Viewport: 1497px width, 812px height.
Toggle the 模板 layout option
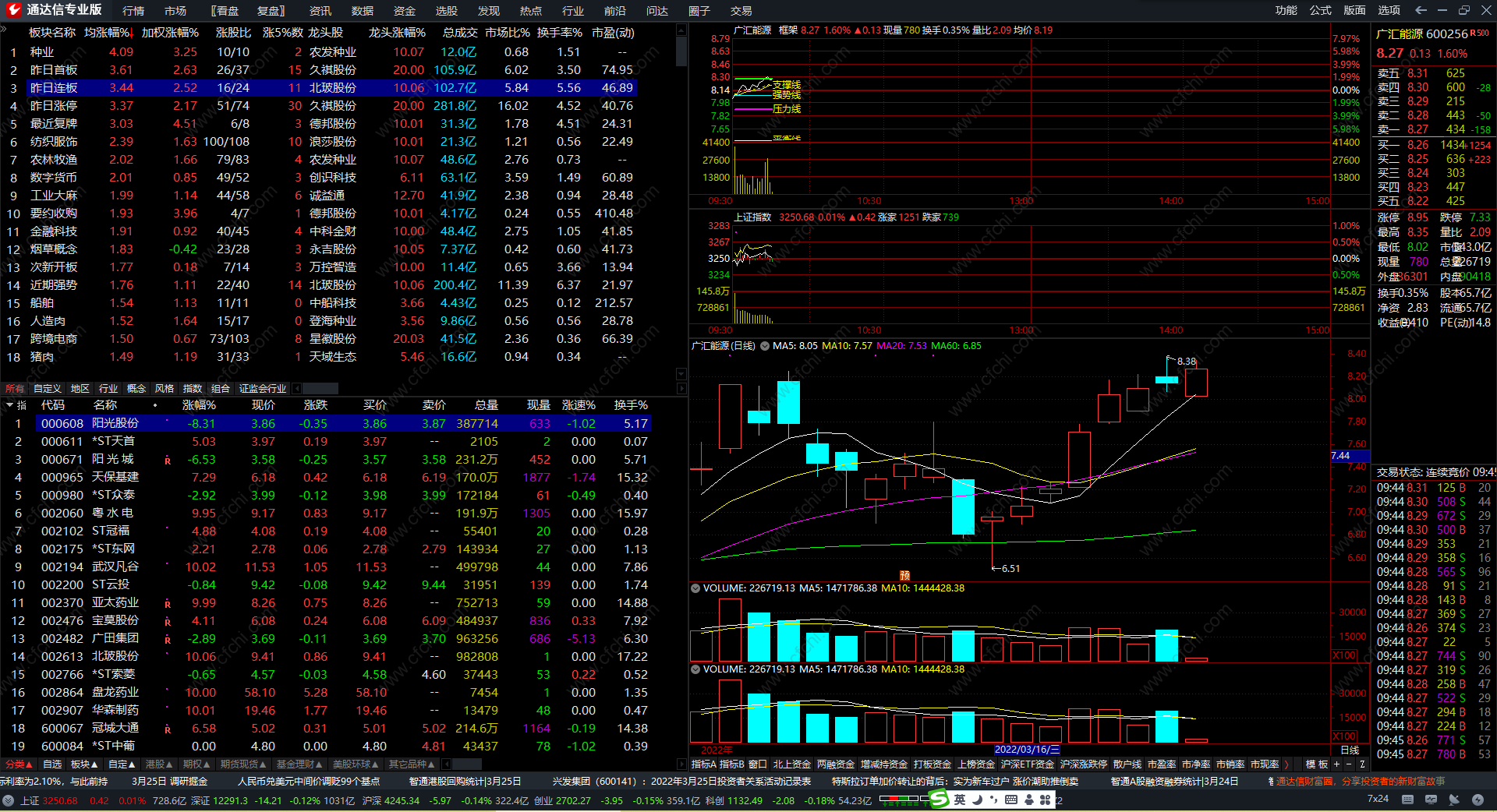pyautogui.click(x=1317, y=764)
